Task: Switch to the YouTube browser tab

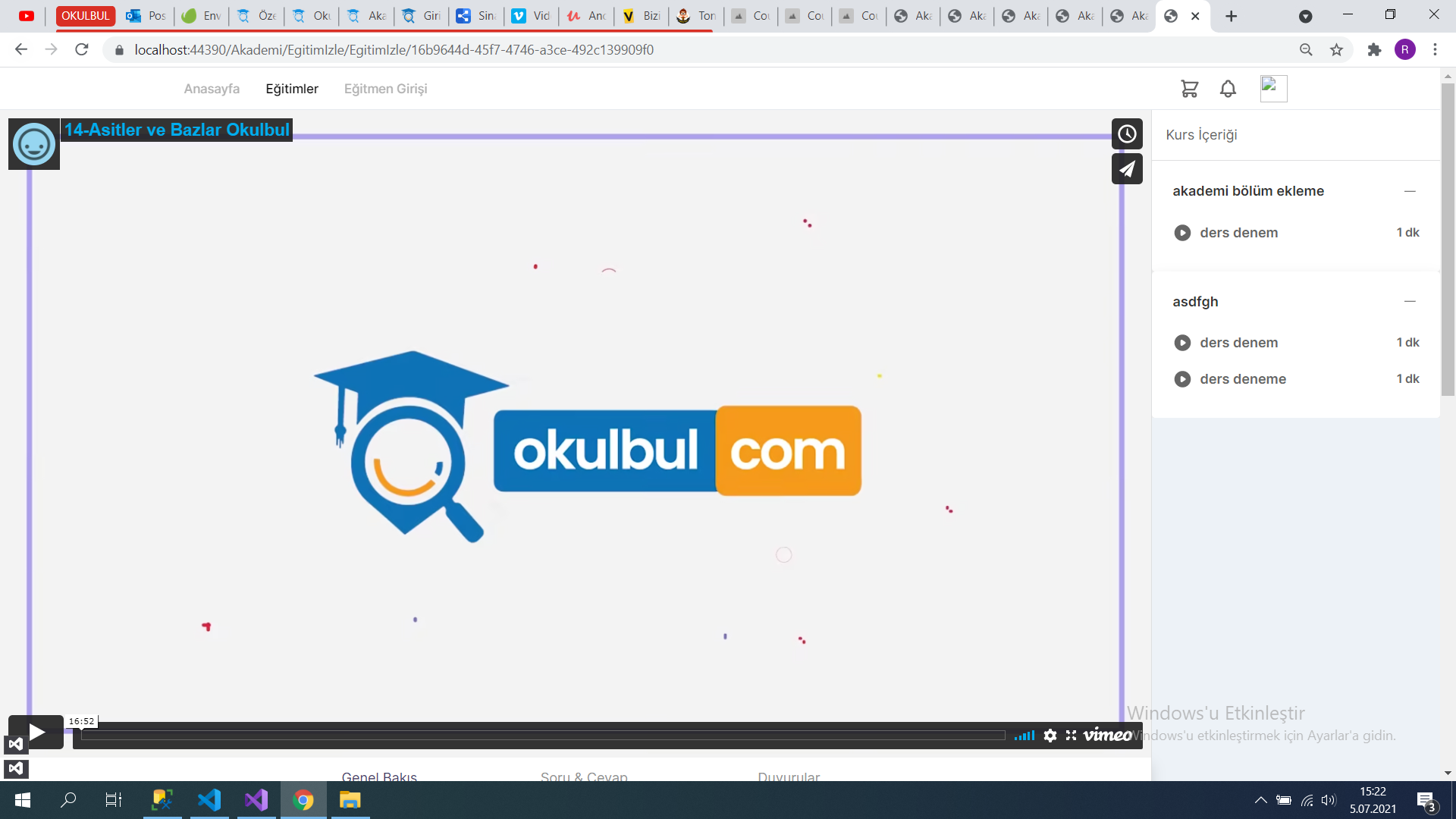Action: pos(27,16)
